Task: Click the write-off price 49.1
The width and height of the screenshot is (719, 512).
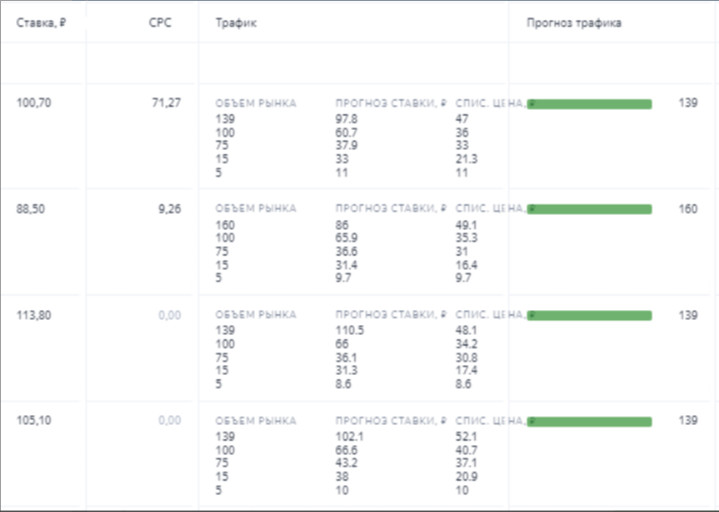Action: pyautogui.click(x=465, y=225)
